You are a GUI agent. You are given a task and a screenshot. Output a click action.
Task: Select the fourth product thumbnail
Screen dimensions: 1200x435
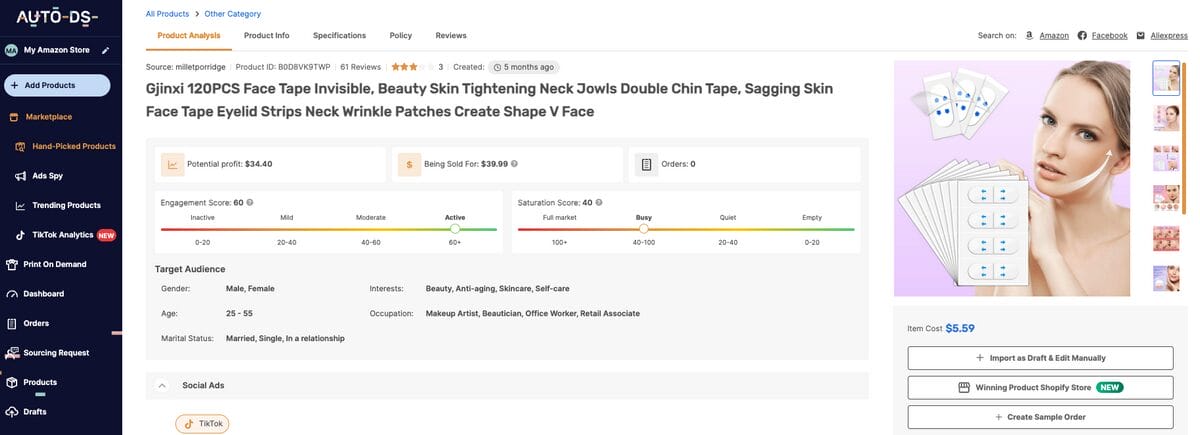pos(1166,196)
